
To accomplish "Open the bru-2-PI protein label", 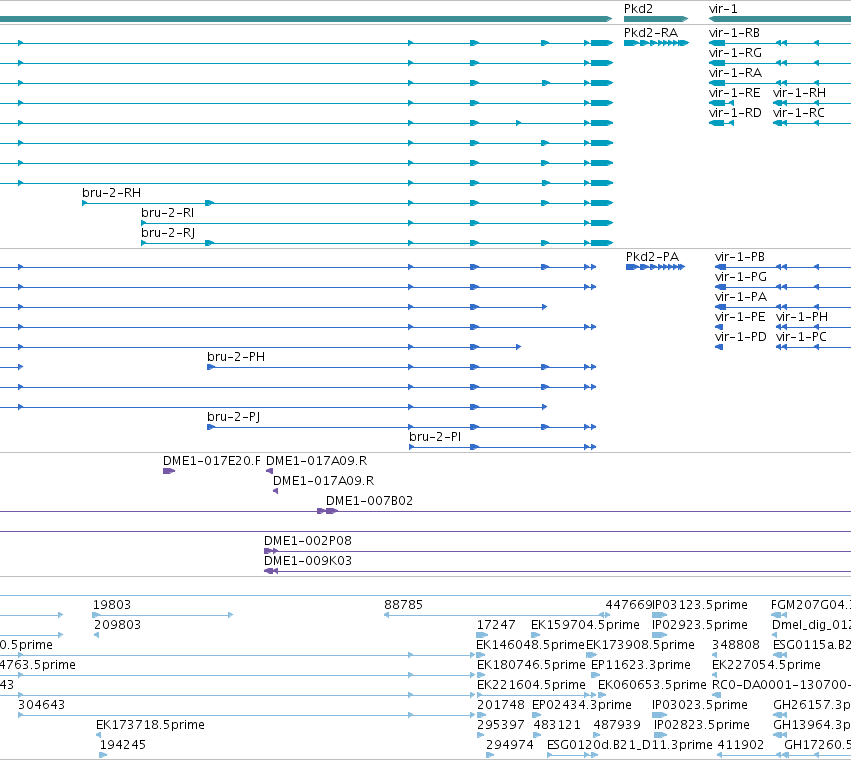I will point(435,437).
